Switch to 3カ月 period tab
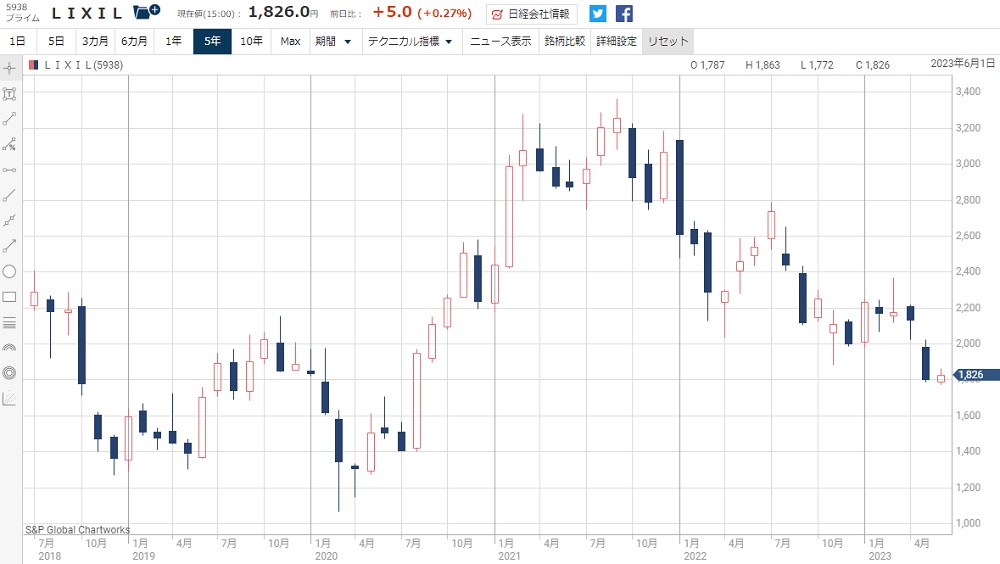This screenshot has width=1000, height=564. pos(95,41)
